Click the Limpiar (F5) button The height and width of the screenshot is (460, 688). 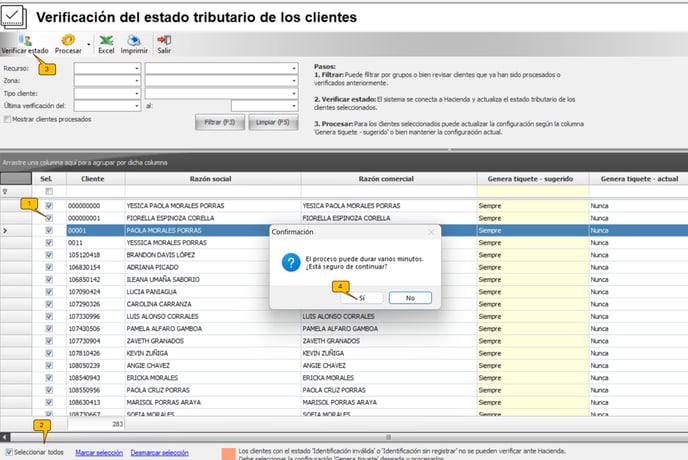point(273,122)
